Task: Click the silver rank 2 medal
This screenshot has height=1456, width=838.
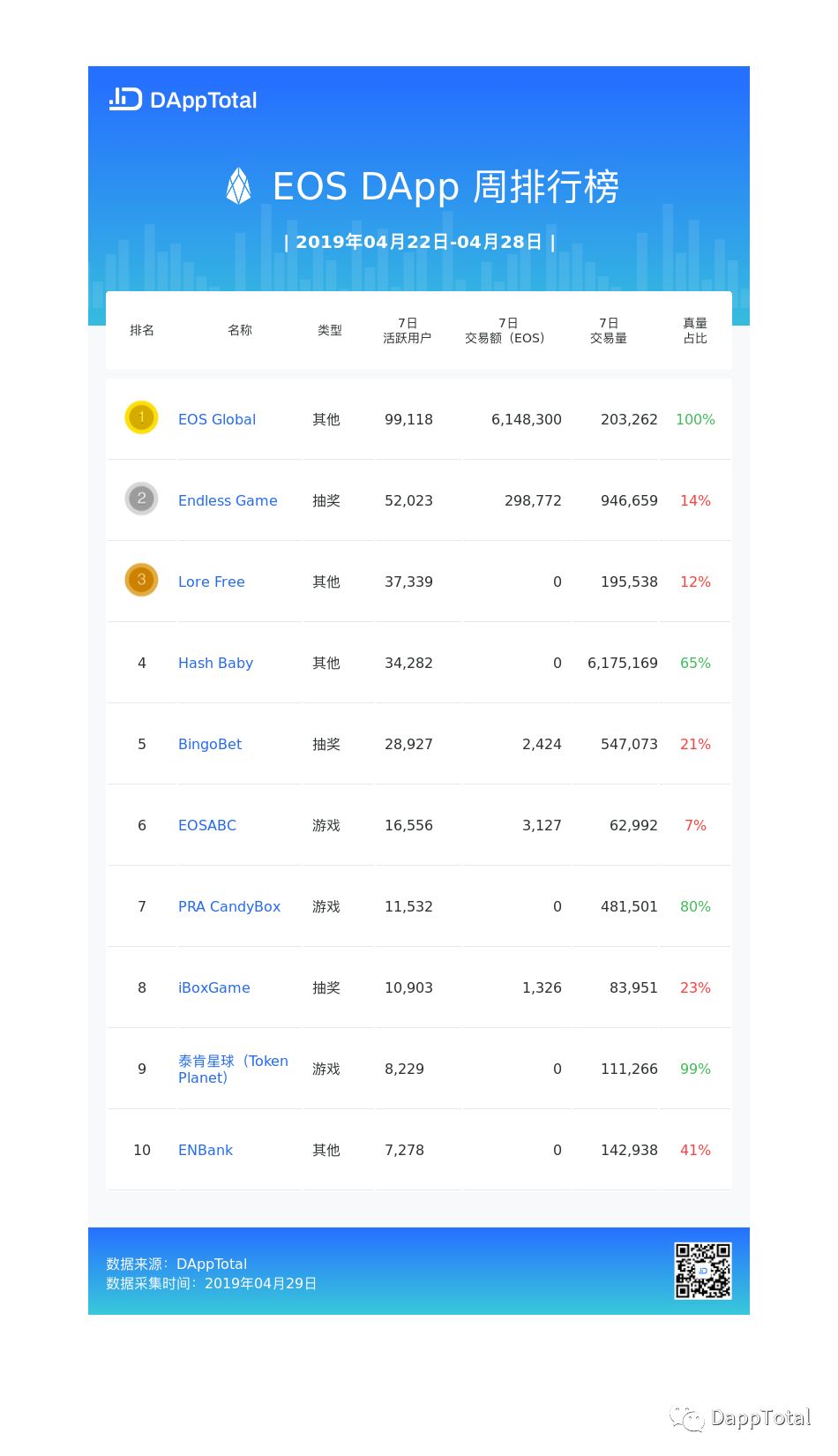Action: 141,499
